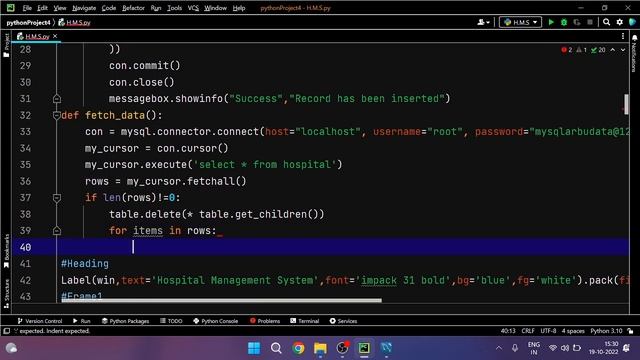Open the Services tool window
This screenshot has height=360, width=640.
tap(343, 321)
